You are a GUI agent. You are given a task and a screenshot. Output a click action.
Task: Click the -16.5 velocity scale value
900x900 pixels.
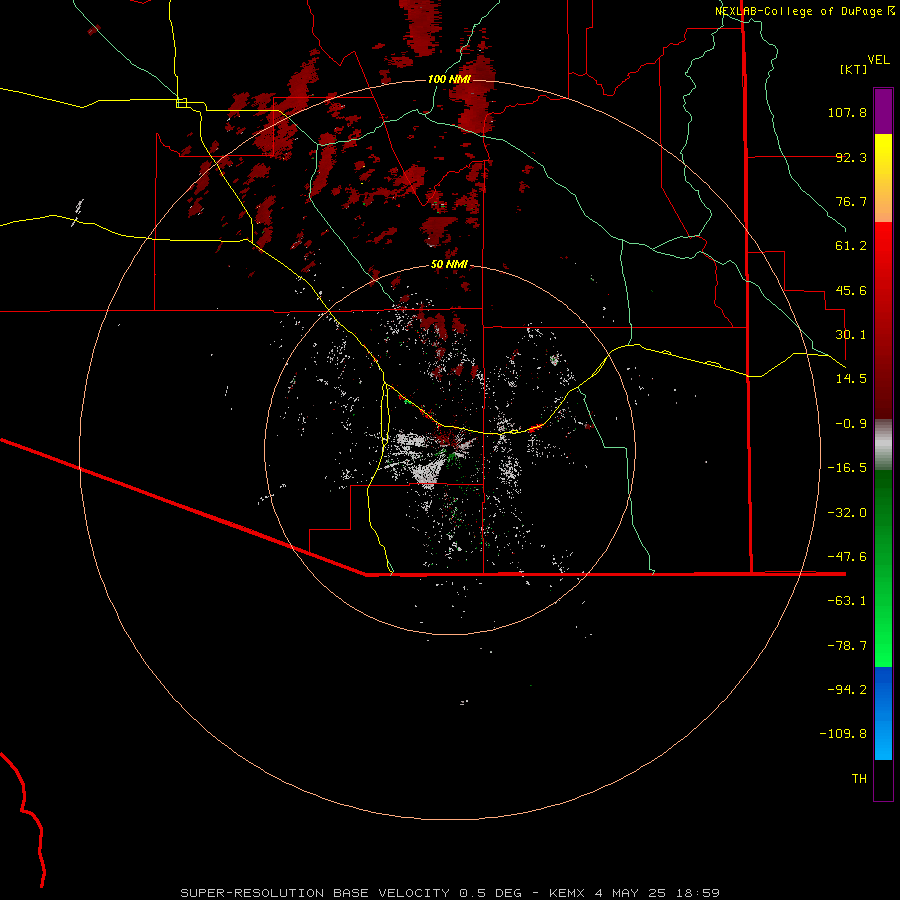[x=847, y=468]
